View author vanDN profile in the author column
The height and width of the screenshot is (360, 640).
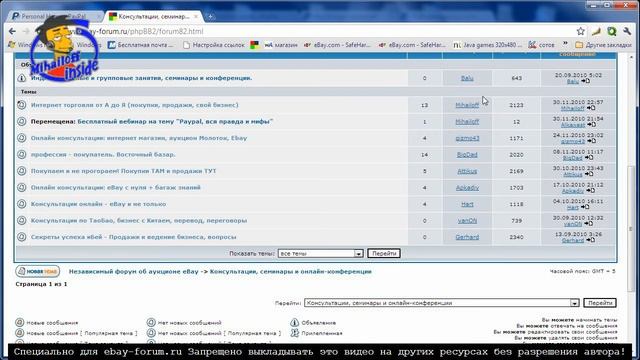coord(467,220)
